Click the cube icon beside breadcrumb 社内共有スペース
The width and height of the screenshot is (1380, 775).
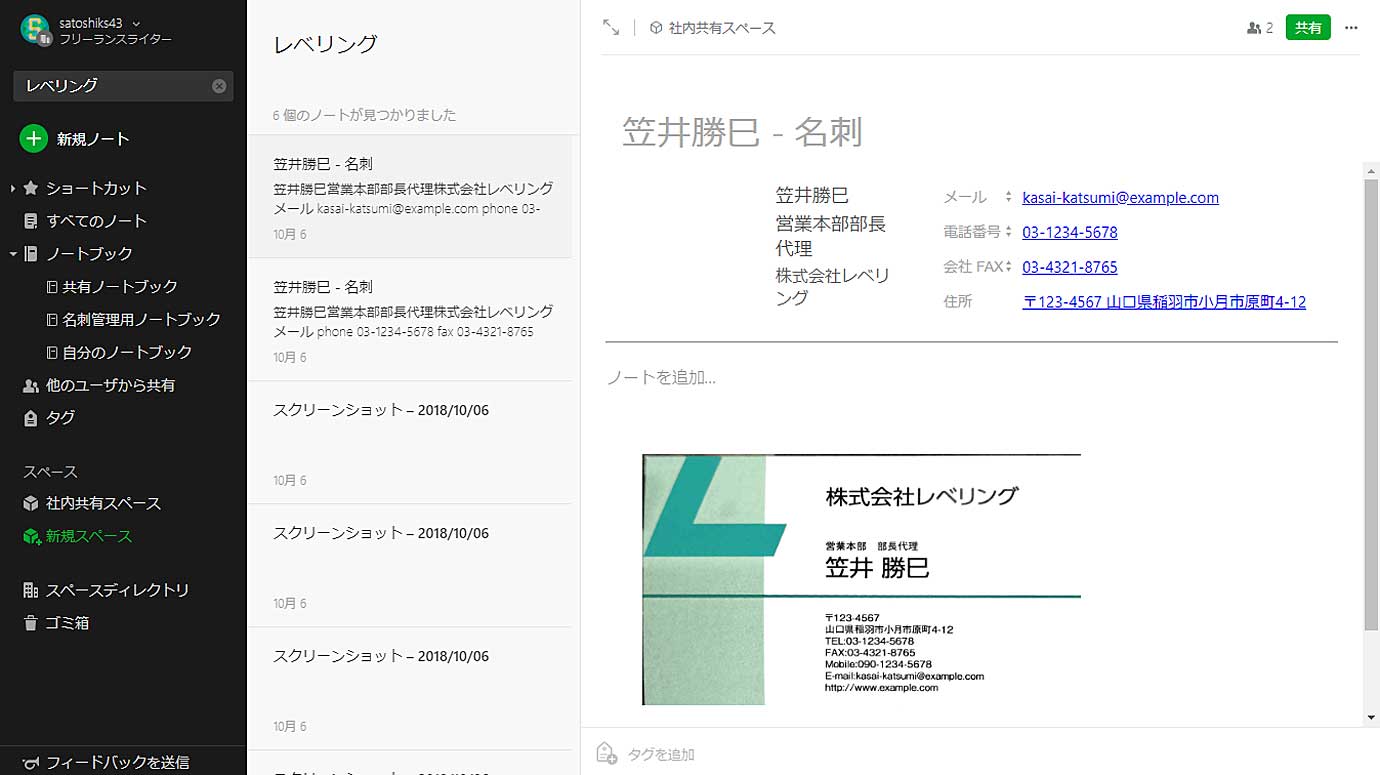point(656,28)
